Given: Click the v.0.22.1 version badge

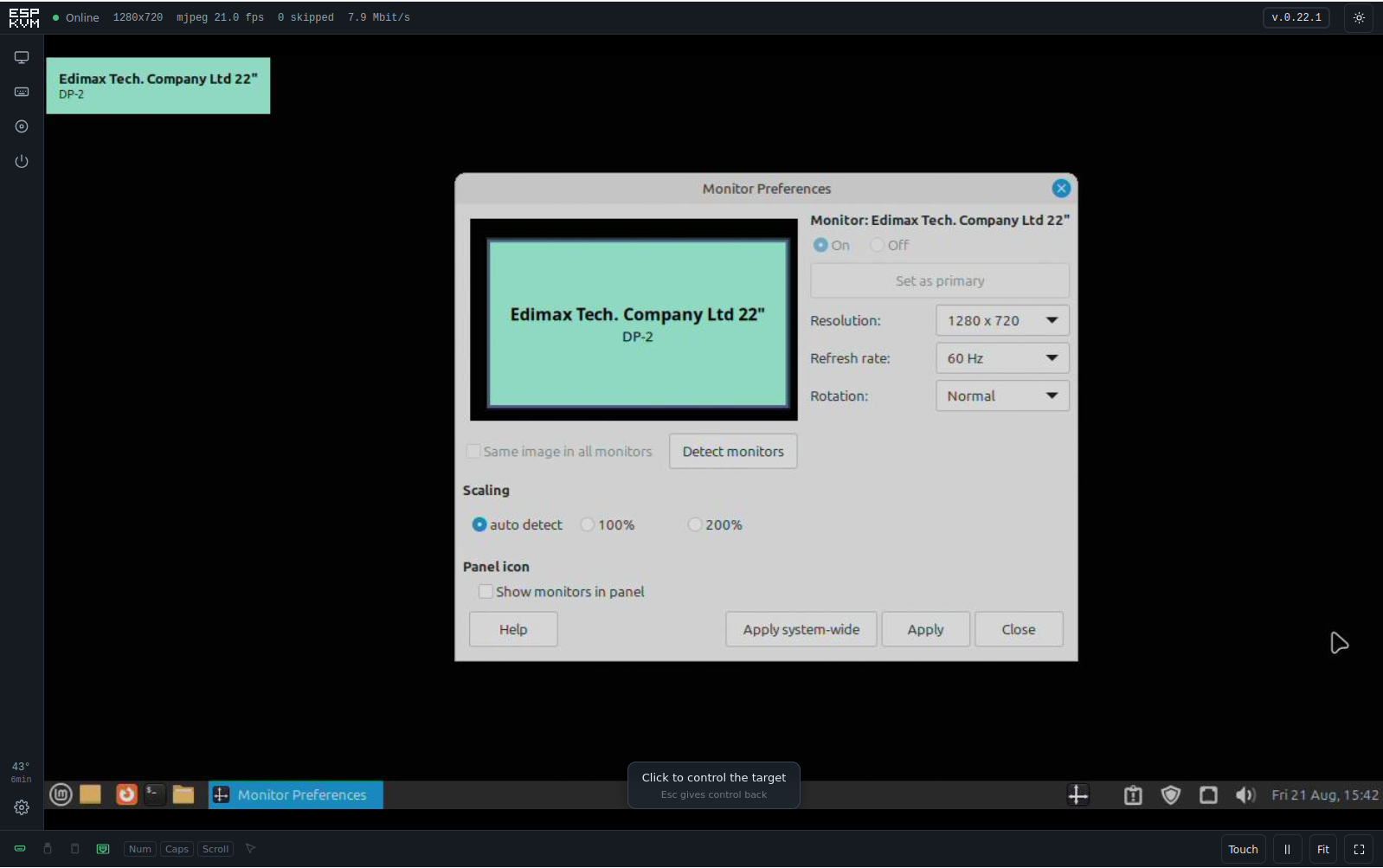Looking at the screenshot, I should click(1296, 17).
